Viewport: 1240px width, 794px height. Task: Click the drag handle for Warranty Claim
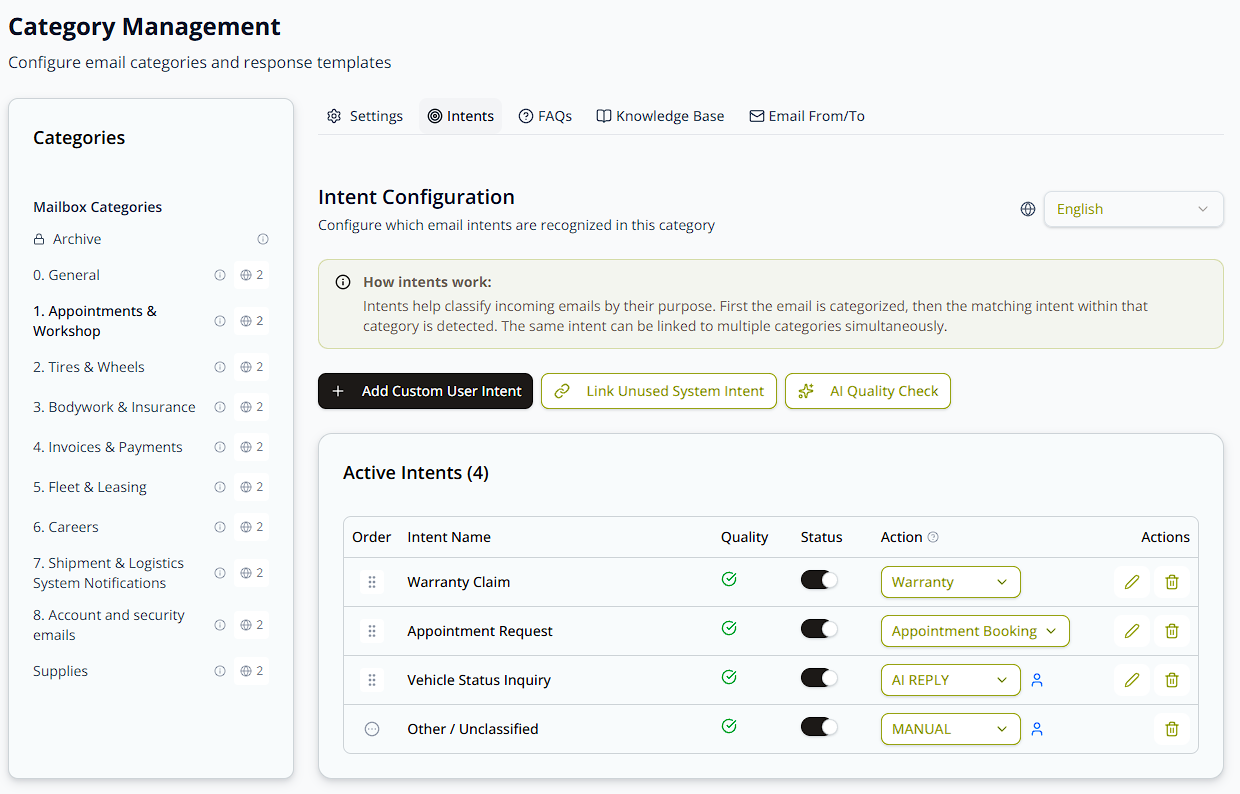point(372,582)
